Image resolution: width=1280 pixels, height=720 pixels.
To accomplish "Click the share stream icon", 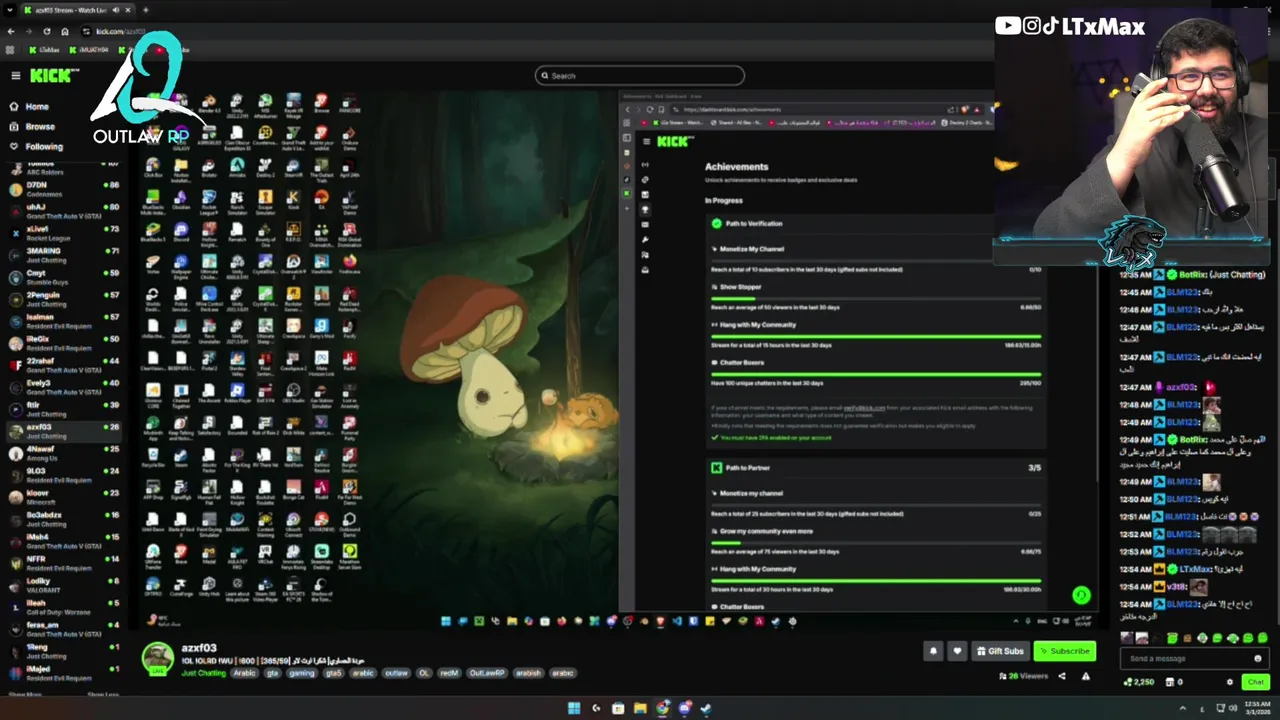I will click(1062, 676).
